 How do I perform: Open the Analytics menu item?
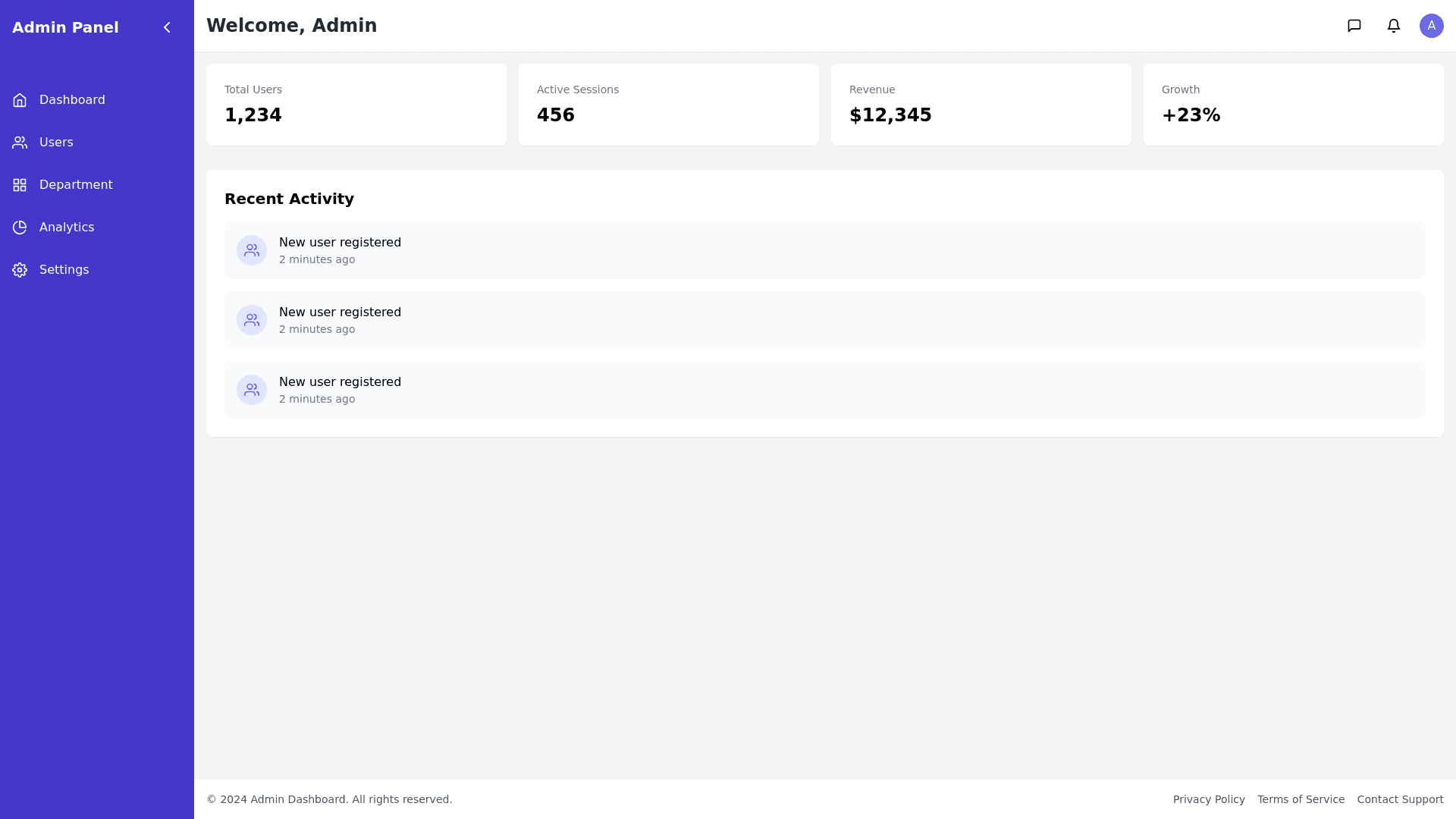click(x=67, y=227)
